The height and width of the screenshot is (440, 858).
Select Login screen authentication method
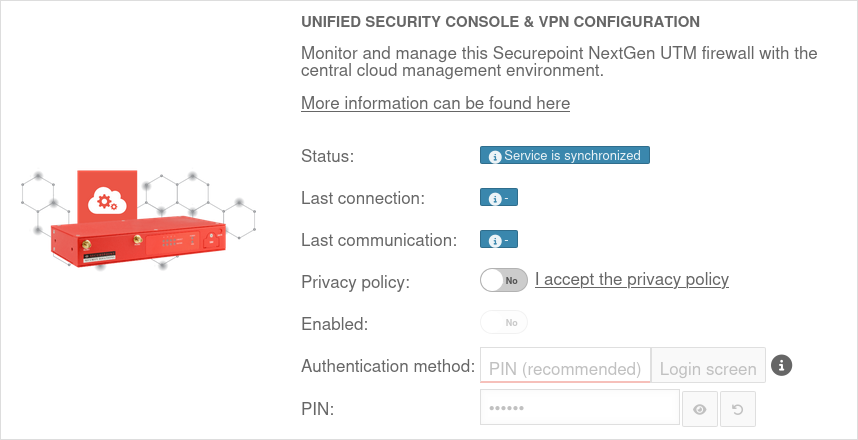click(x=708, y=367)
